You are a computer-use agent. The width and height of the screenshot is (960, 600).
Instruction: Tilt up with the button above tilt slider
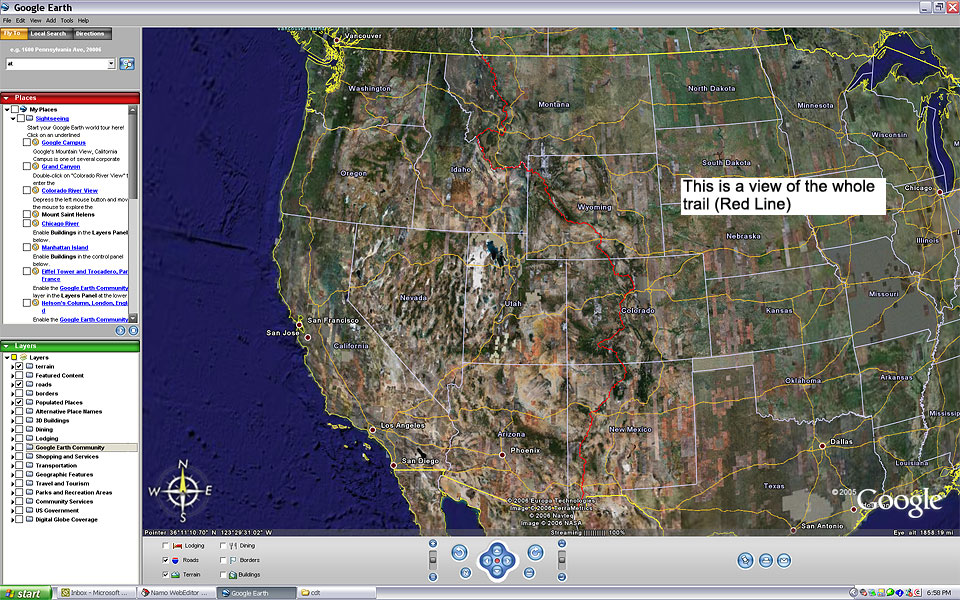(561, 543)
